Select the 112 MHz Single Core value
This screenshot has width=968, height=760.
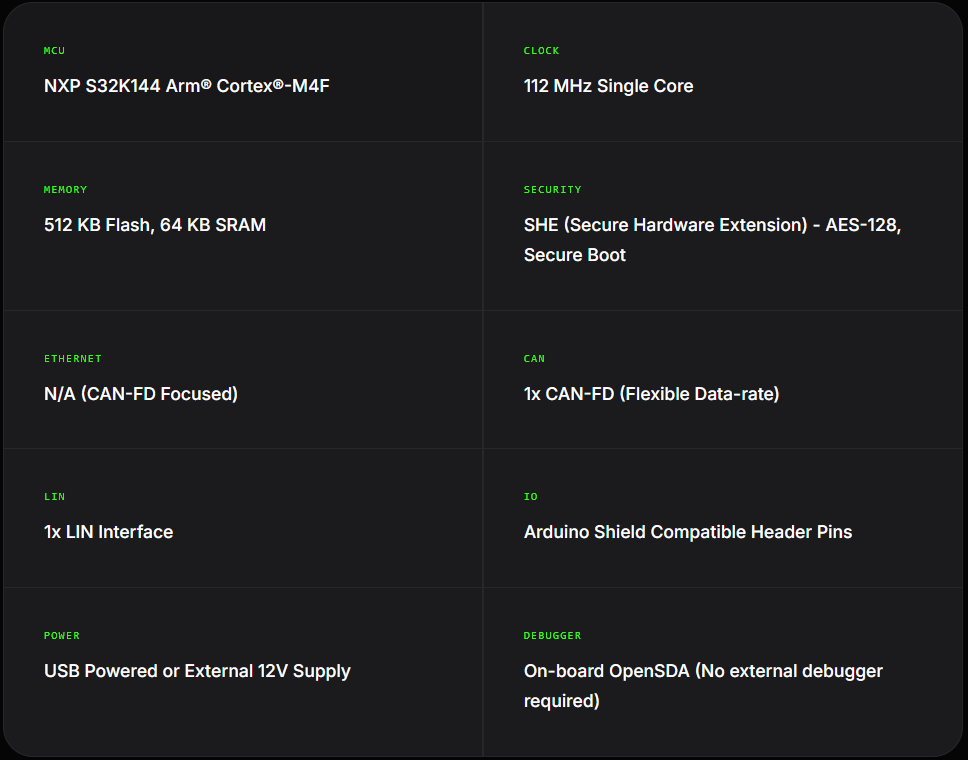pos(608,86)
